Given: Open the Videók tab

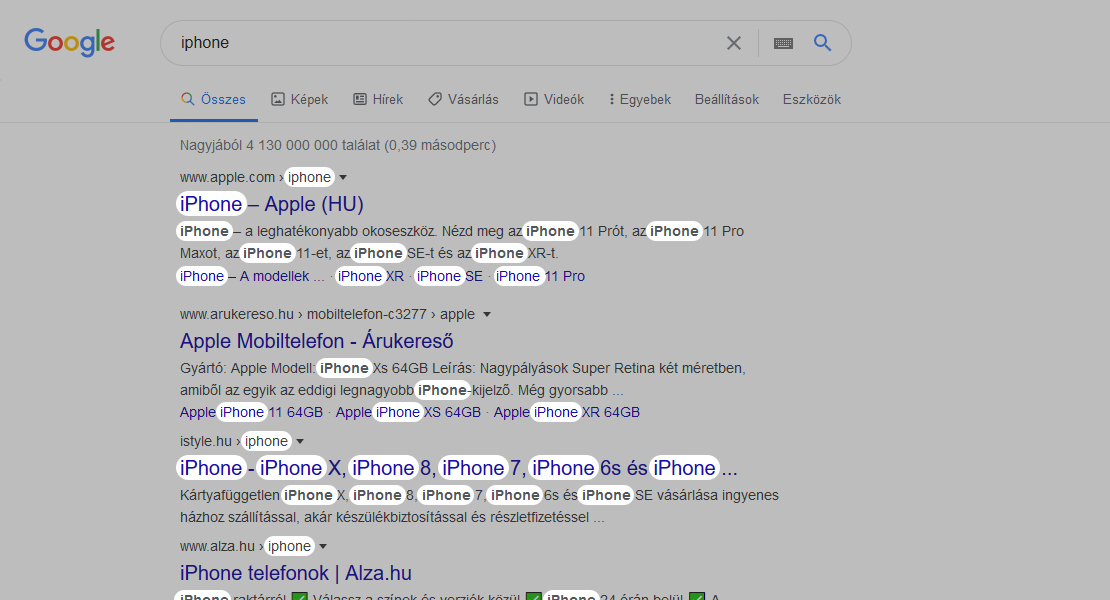Looking at the screenshot, I should click(x=554, y=100).
